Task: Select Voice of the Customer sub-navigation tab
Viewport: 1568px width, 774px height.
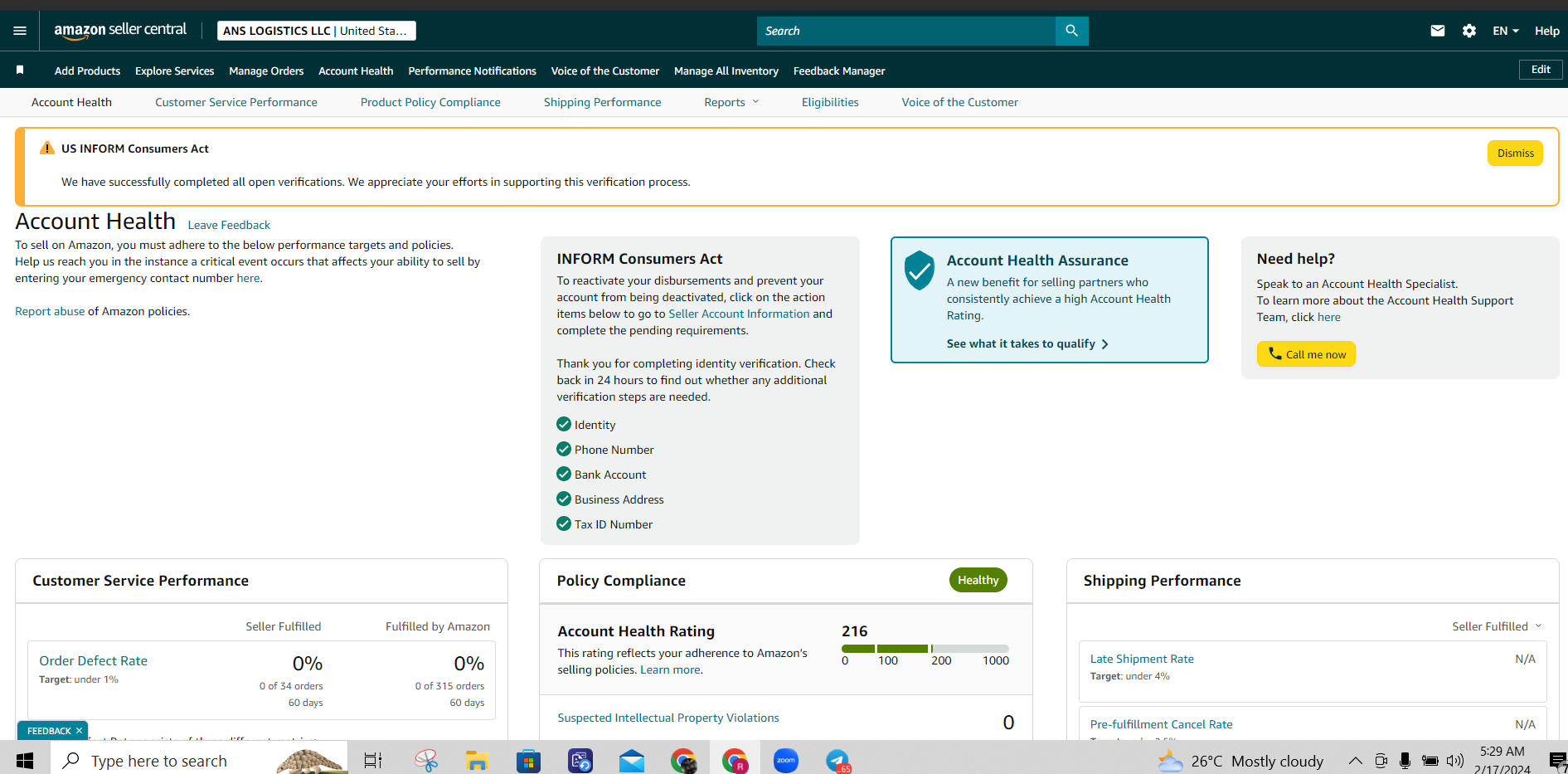Action: [960, 102]
